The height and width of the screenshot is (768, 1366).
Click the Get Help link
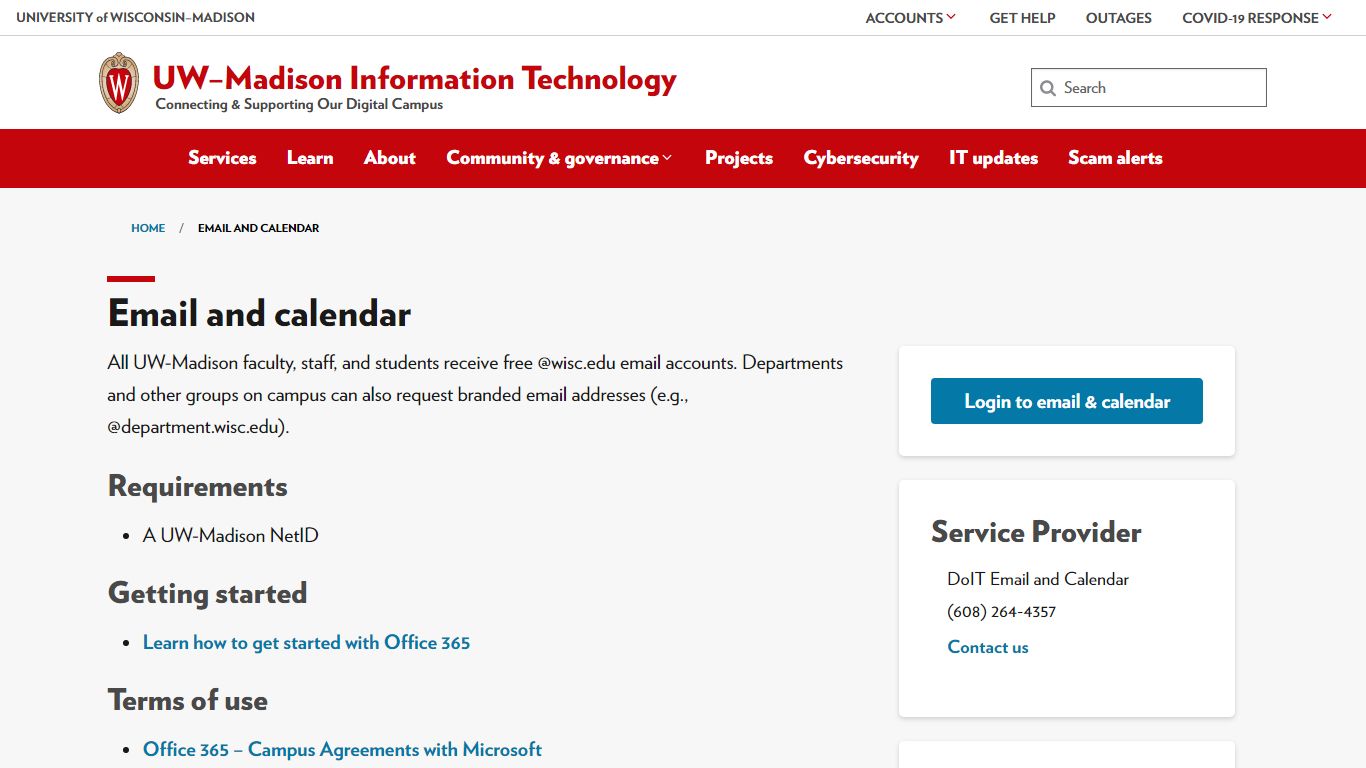[x=1022, y=18]
